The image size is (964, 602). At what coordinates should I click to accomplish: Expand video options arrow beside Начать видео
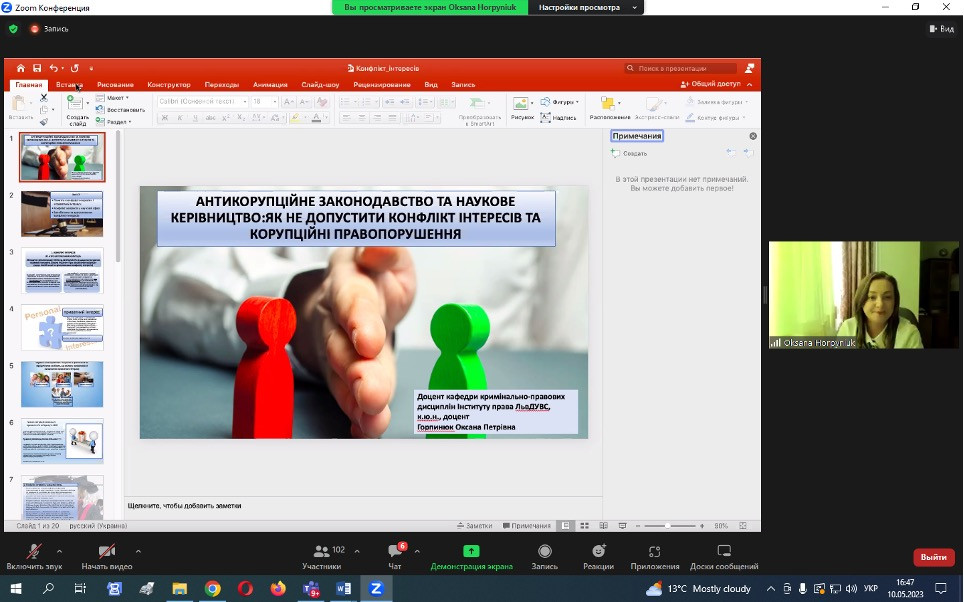pyautogui.click(x=138, y=551)
